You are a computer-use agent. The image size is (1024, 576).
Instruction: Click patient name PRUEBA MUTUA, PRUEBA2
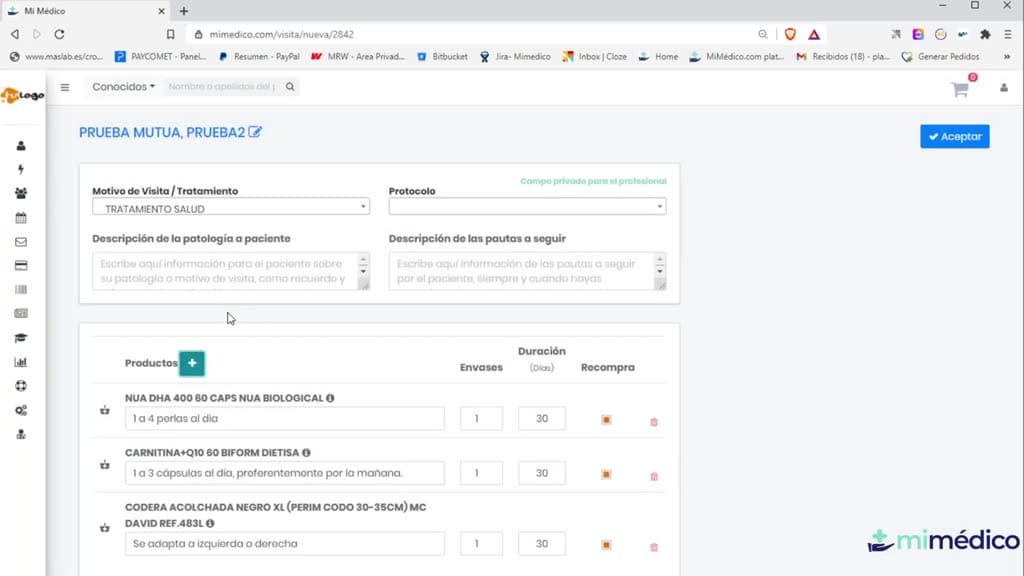(162, 133)
